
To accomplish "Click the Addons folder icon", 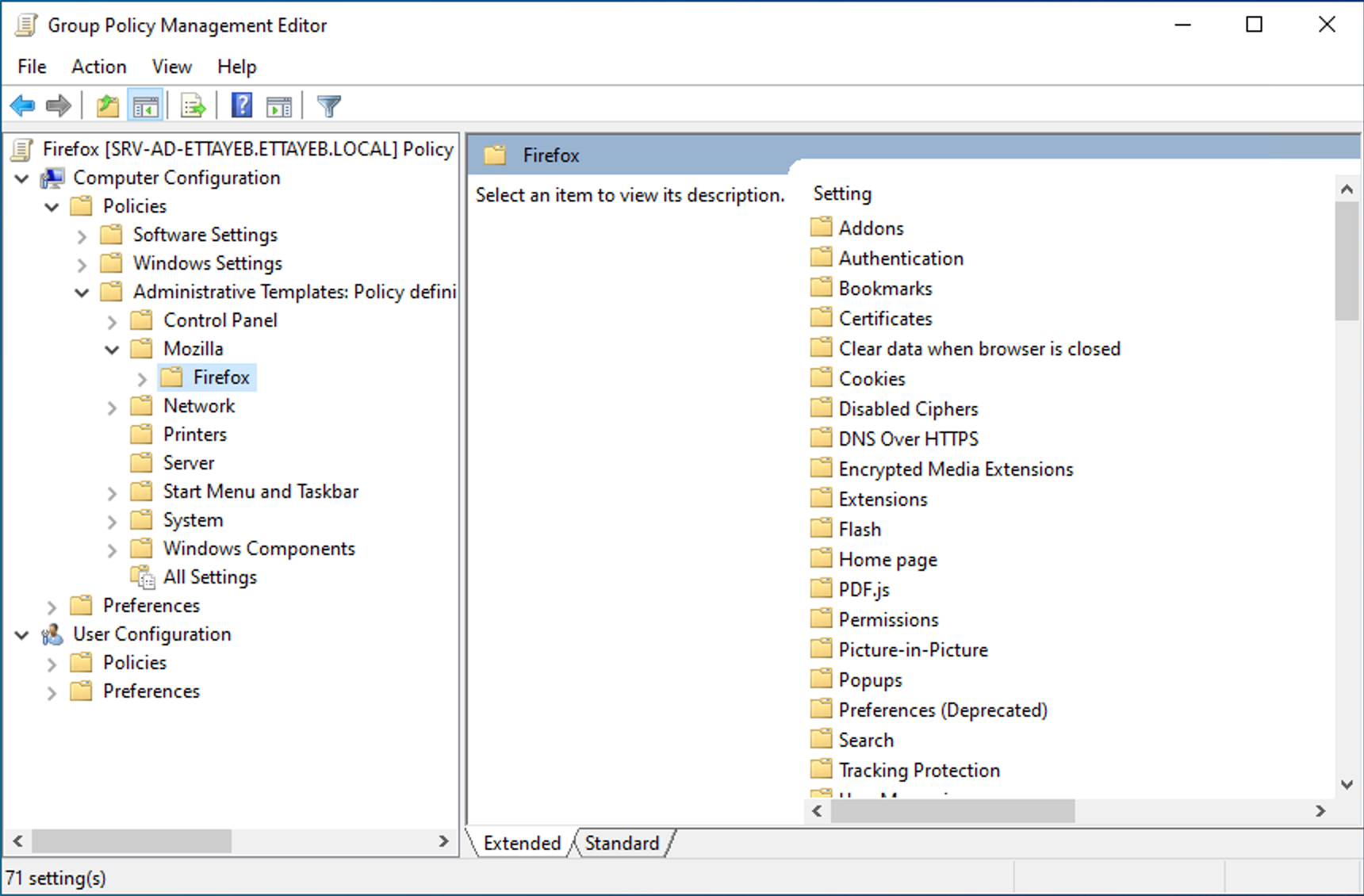I will [x=822, y=228].
